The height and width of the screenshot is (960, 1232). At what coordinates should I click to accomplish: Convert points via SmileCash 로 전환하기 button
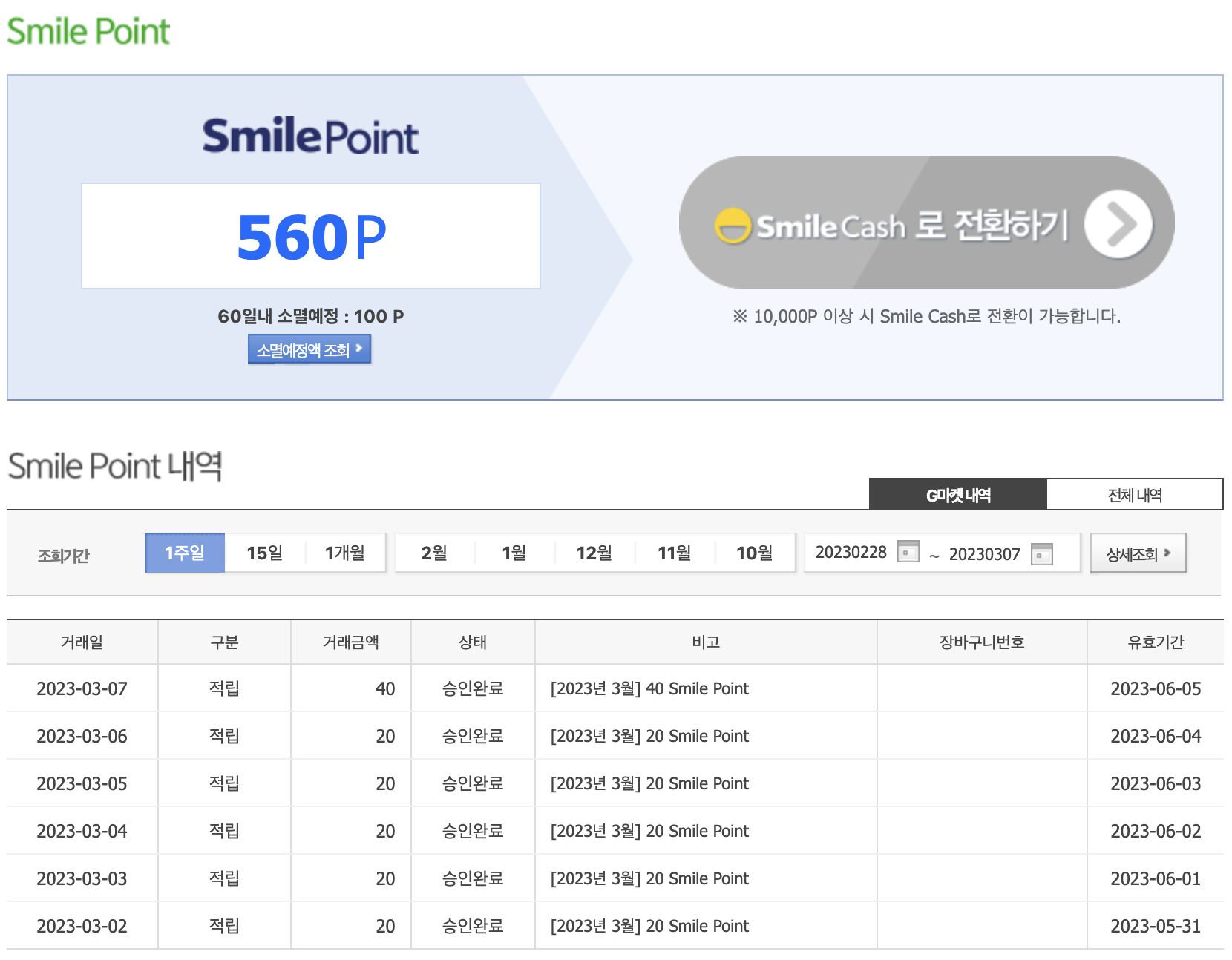926,223
